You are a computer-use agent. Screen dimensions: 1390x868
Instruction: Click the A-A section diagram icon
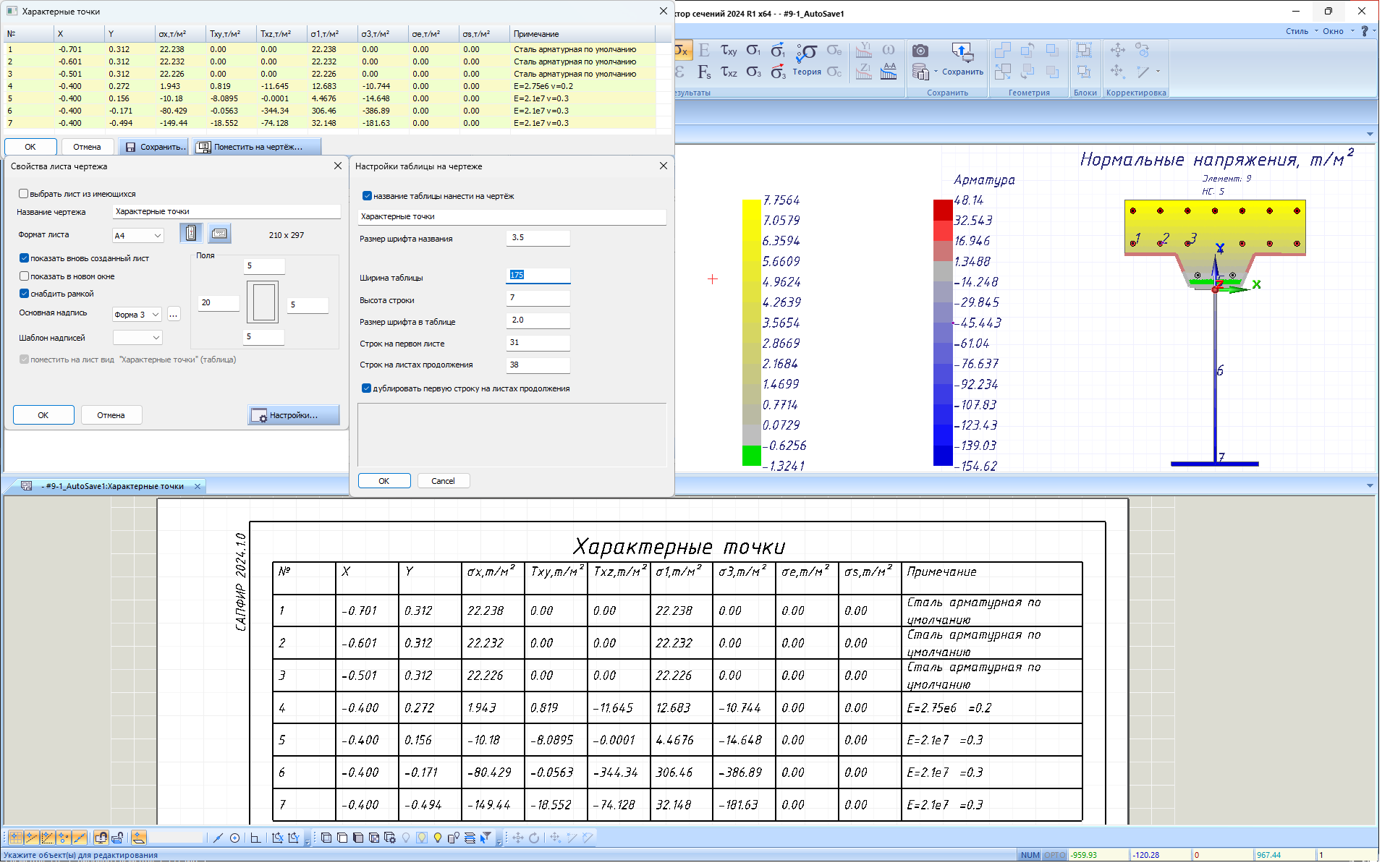coord(889,71)
